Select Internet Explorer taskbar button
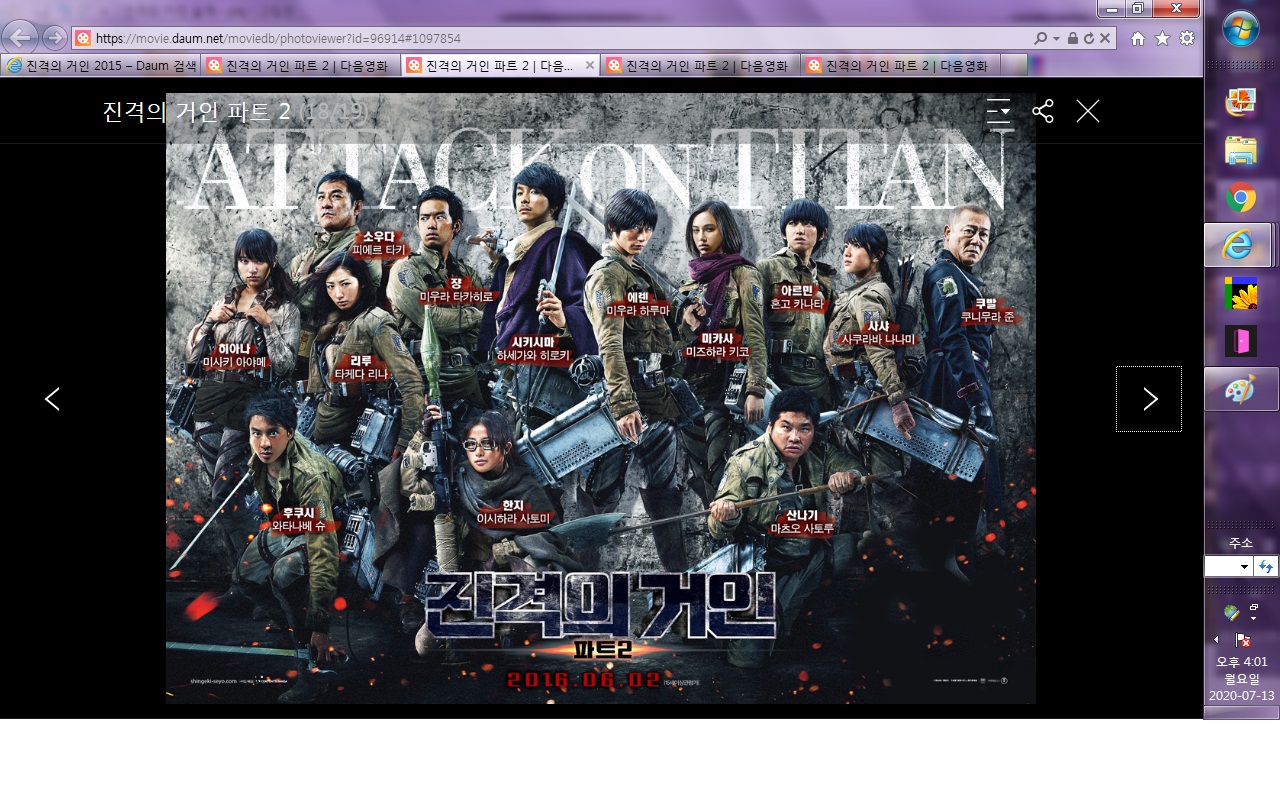 pyautogui.click(x=1238, y=245)
